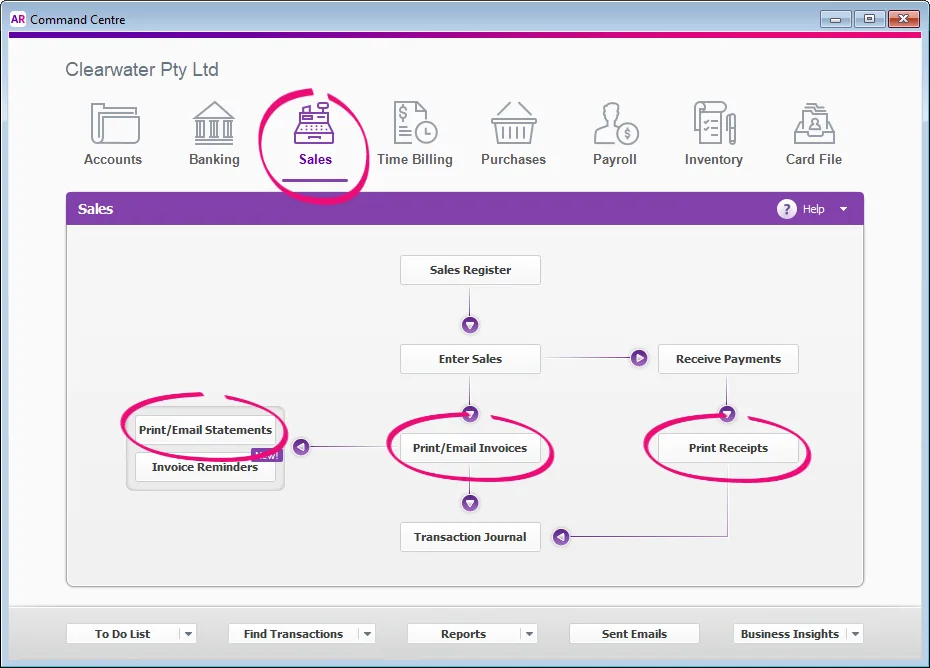
Task: Click the AR application icon in title bar
Action: pos(18,19)
